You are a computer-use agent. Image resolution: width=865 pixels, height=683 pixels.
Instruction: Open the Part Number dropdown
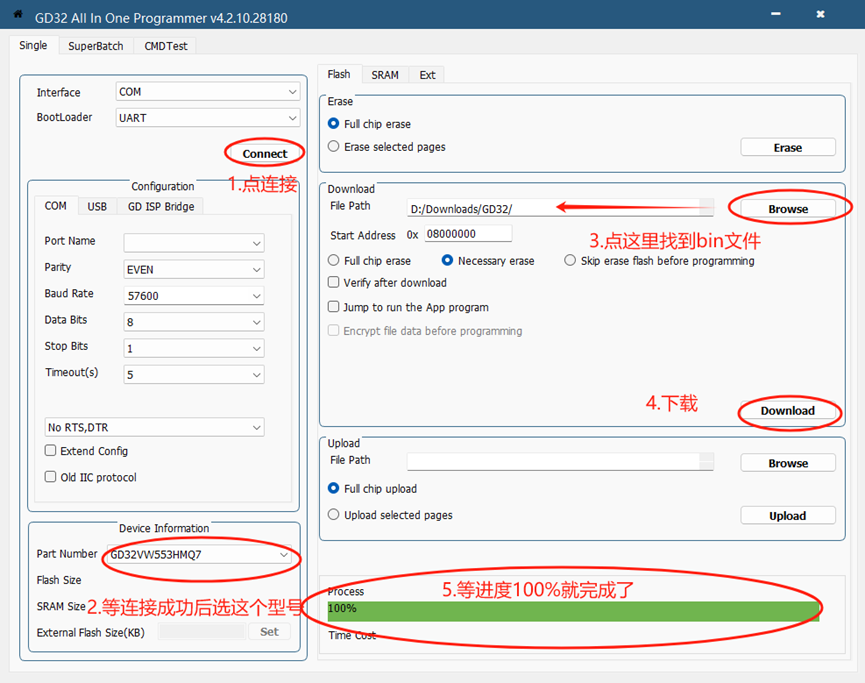coord(200,555)
